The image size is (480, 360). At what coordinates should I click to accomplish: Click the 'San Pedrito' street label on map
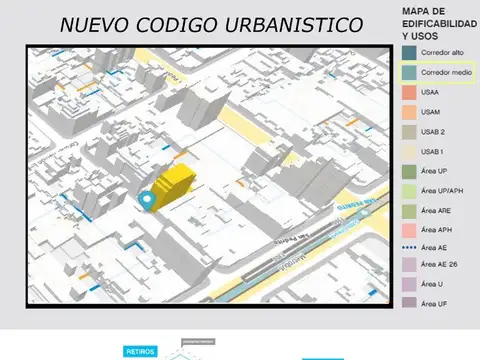coord(291,238)
